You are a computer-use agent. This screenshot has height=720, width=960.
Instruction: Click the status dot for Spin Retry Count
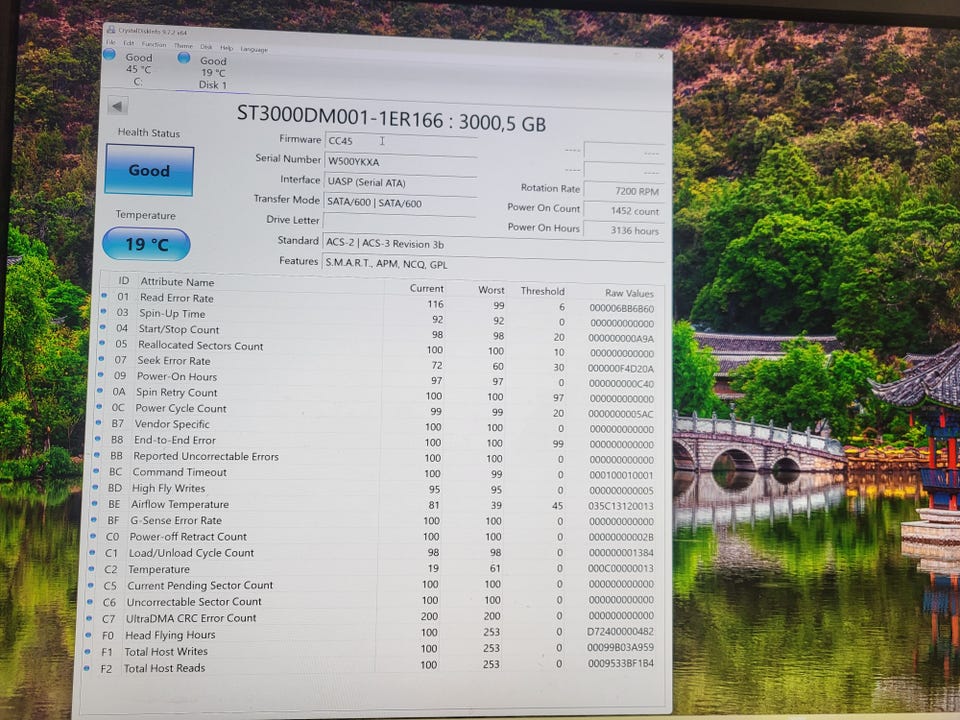coord(100,391)
